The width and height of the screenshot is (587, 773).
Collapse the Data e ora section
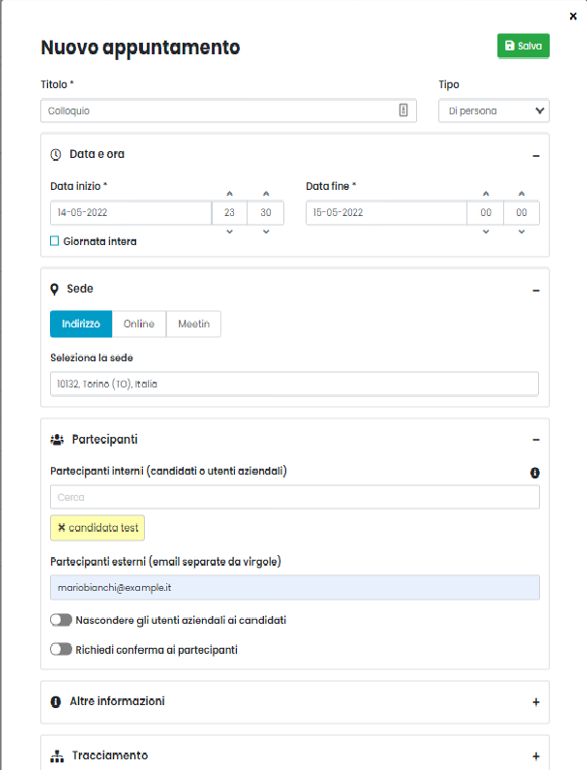pyautogui.click(x=536, y=156)
